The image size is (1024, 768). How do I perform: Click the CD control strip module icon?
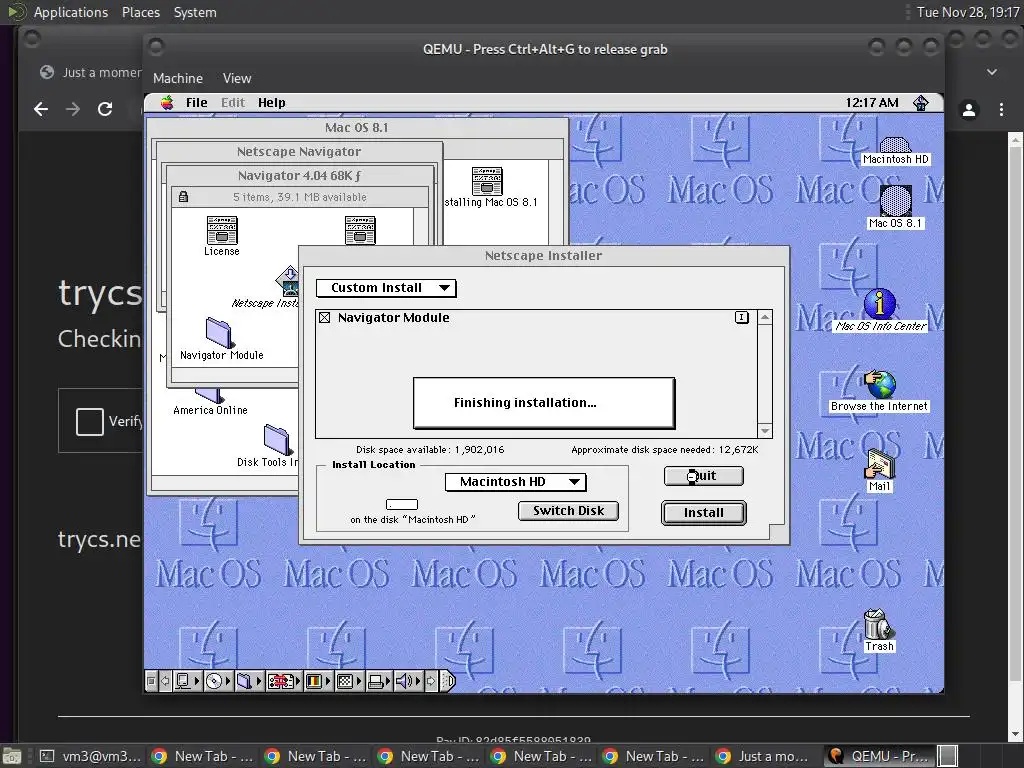pos(214,681)
